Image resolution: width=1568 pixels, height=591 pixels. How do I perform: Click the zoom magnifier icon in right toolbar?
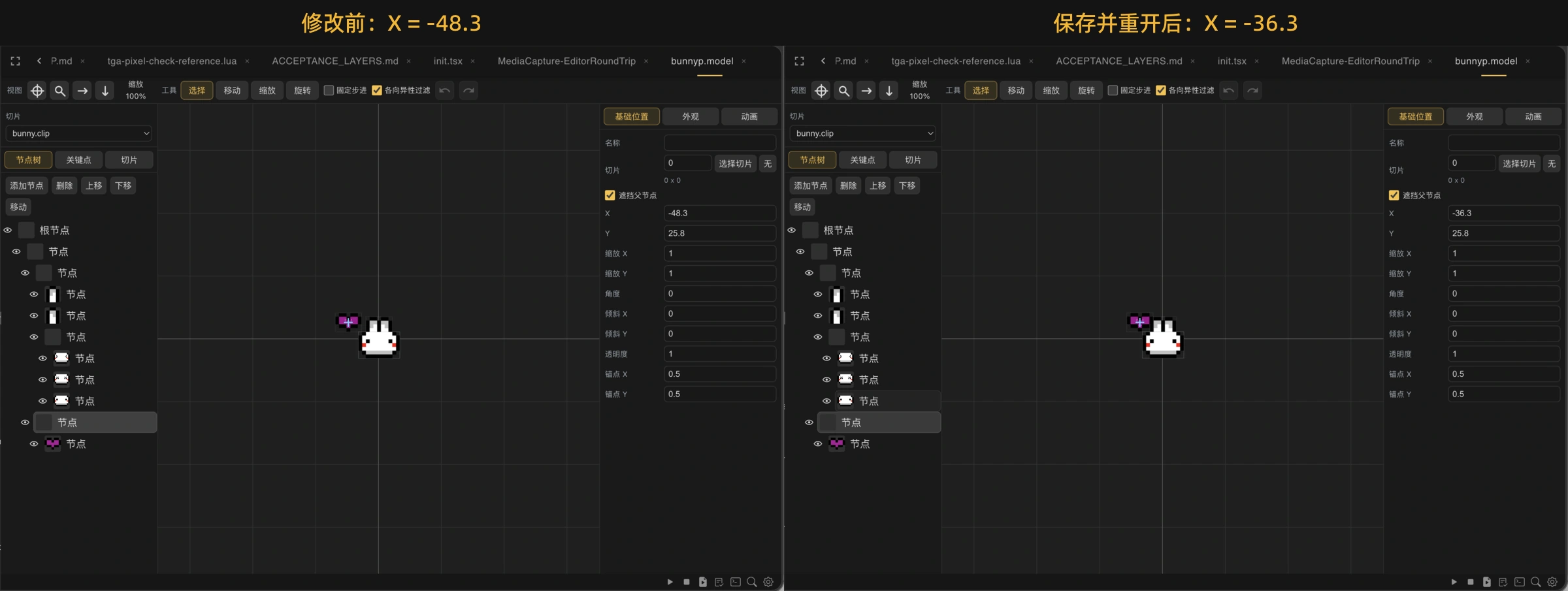(x=844, y=91)
